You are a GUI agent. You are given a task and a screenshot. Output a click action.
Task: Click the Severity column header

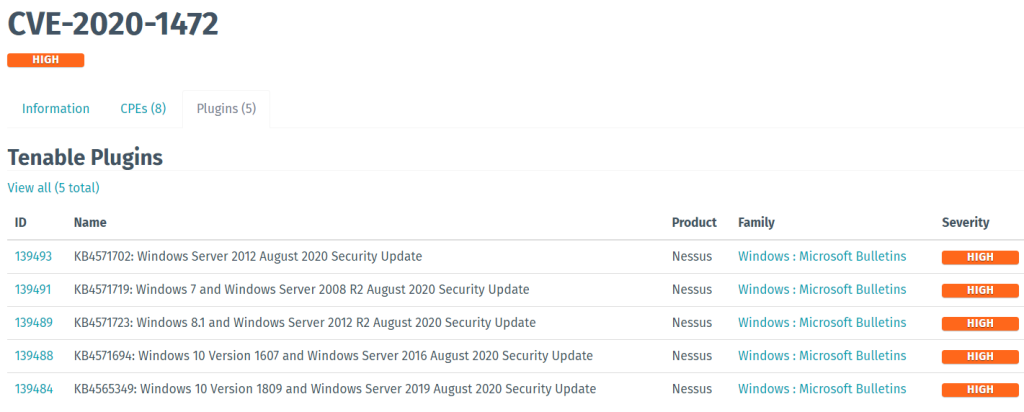click(x=965, y=223)
